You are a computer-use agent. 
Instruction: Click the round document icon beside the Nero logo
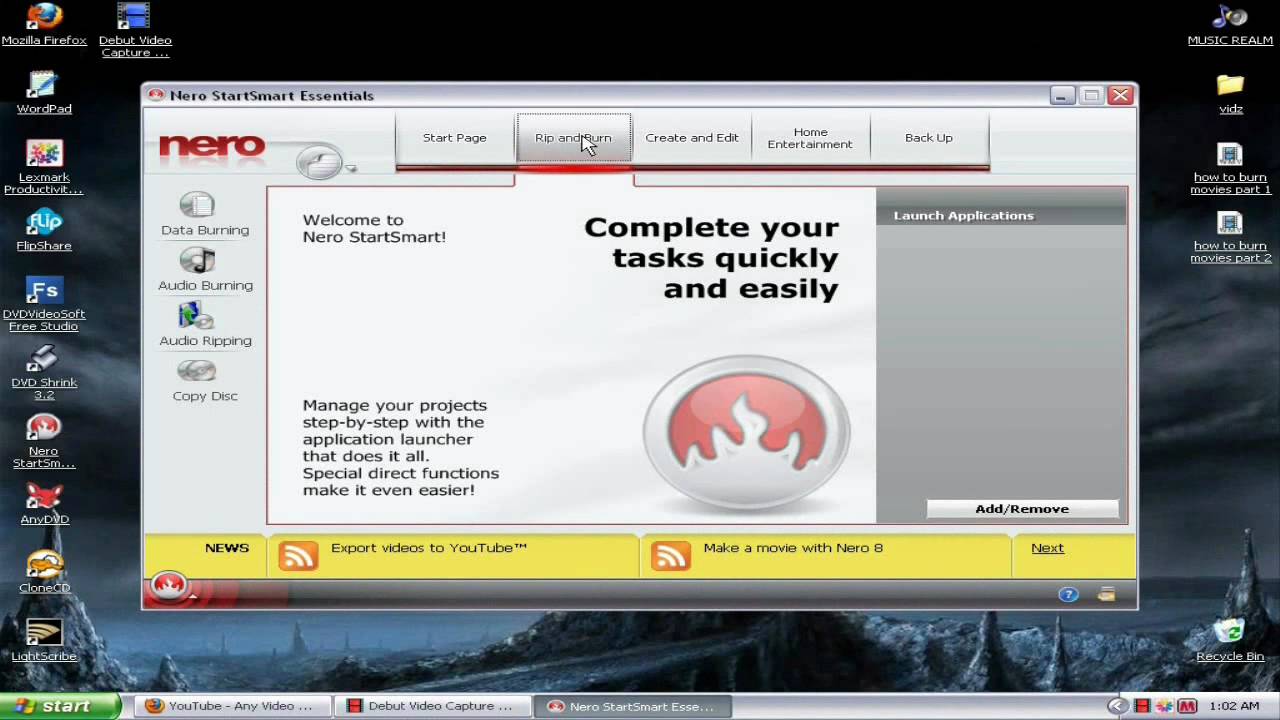[320, 162]
